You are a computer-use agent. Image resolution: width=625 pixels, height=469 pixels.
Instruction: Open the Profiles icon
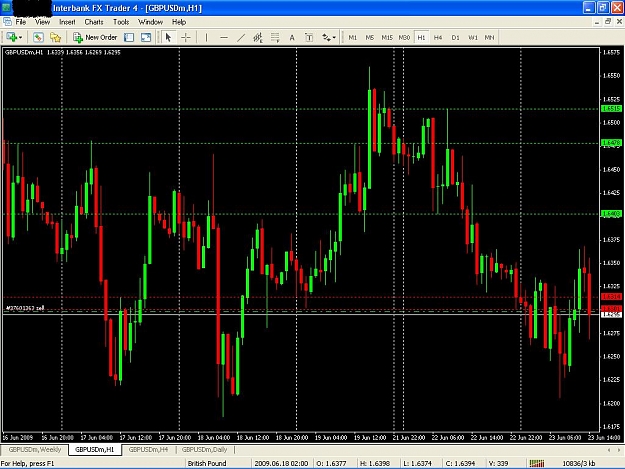(38, 37)
